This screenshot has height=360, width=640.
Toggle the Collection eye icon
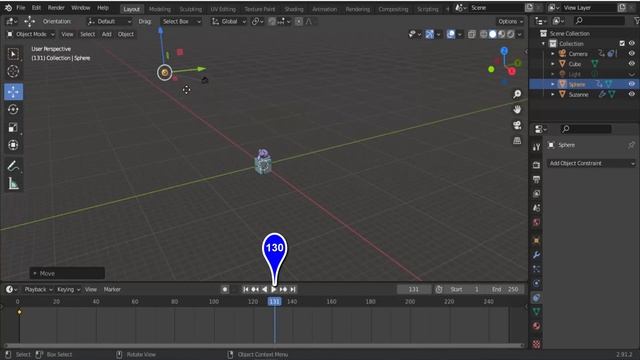(631, 43)
